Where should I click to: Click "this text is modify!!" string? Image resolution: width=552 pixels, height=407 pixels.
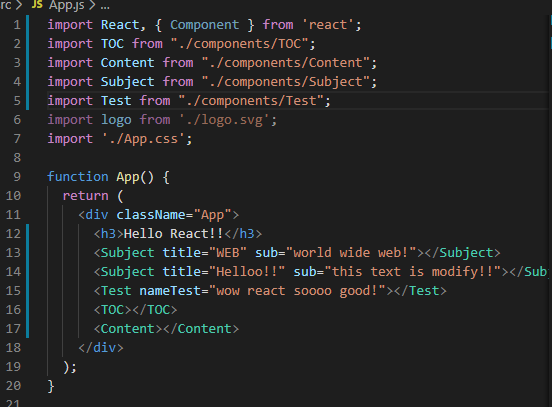pyautogui.click(x=413, y=272)
